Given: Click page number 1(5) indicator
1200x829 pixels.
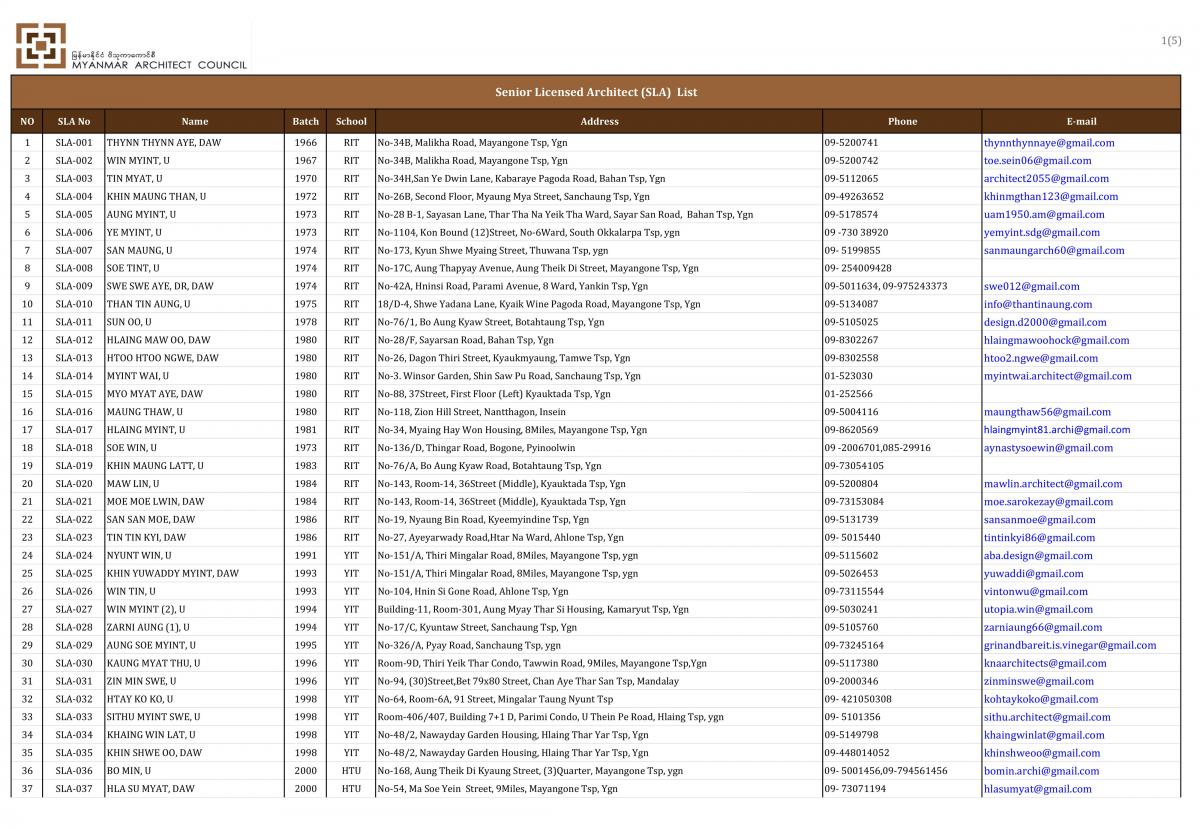Looking at the screenshot, I should point(1171,41).
